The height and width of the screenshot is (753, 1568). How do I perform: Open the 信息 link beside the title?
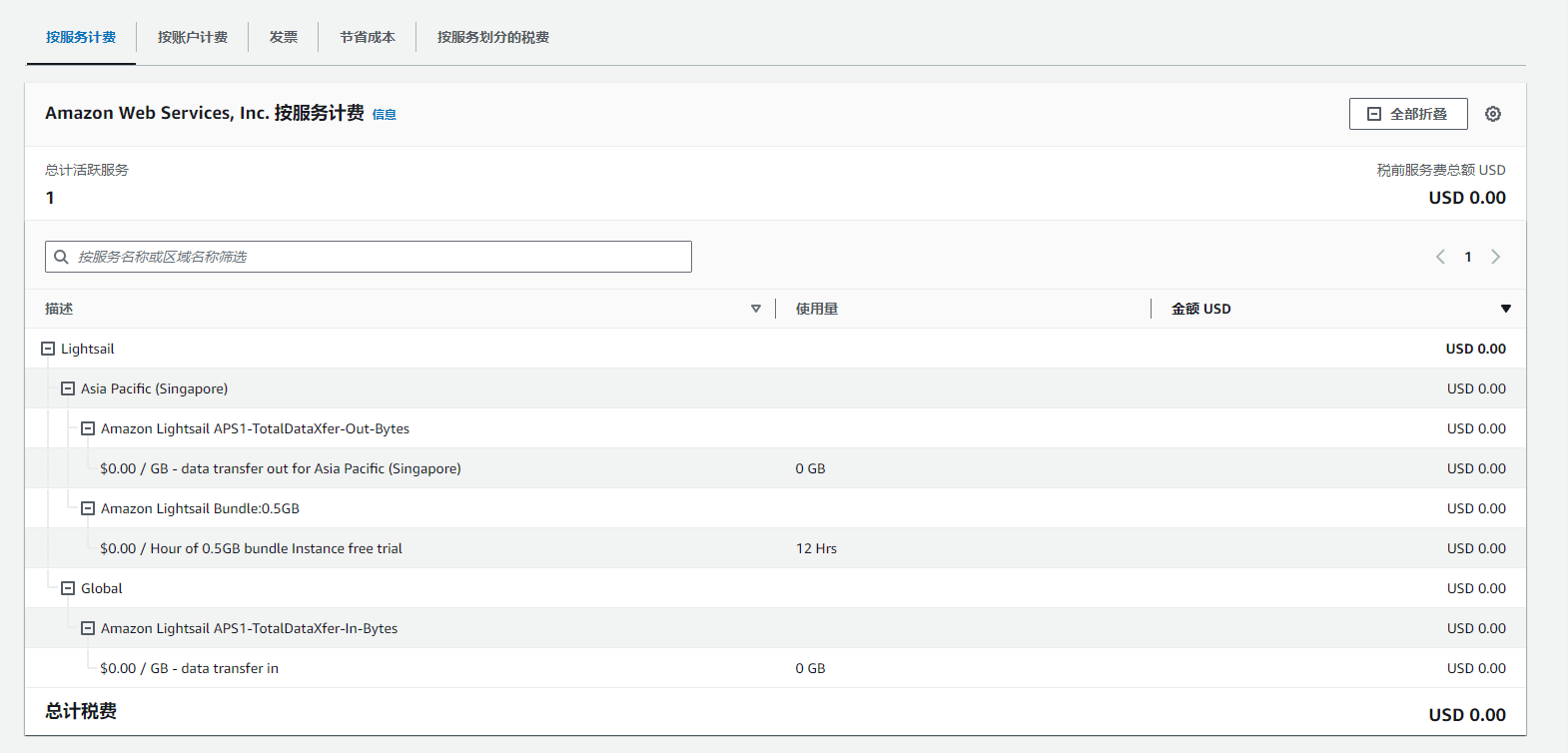(384, 115)
